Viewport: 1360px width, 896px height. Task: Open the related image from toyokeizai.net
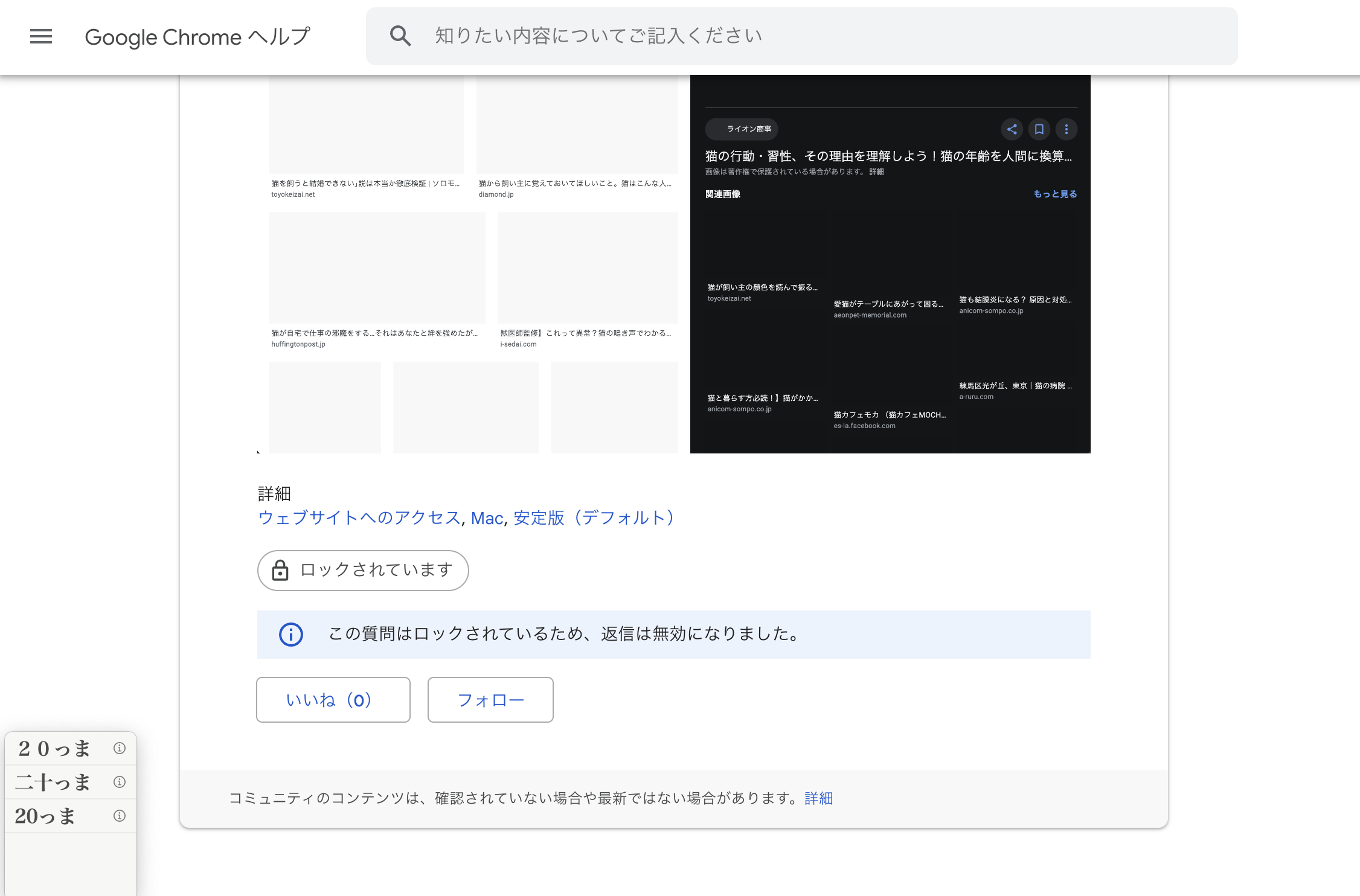[x=764, y=248]
